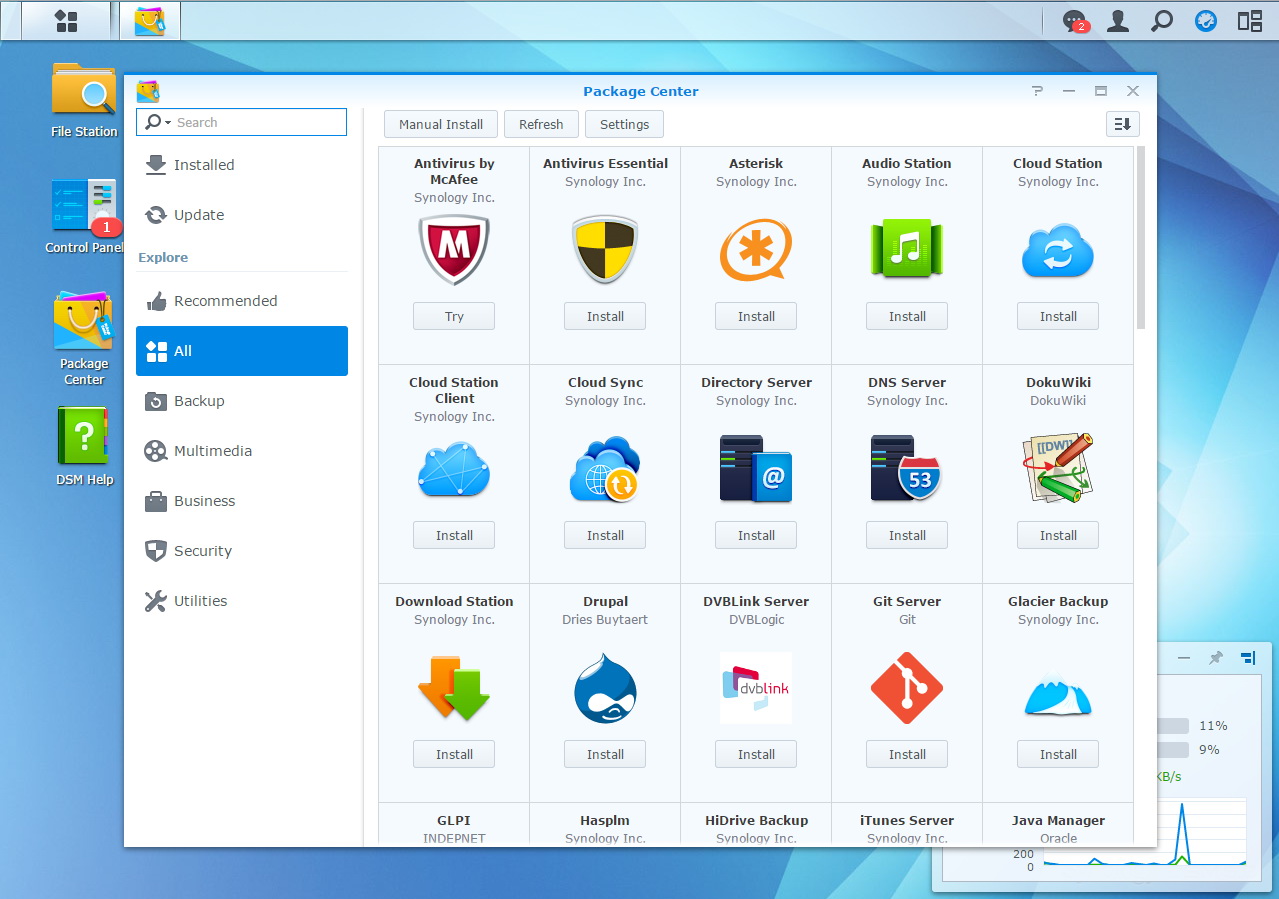Open the main menu grid icon
This screenshot has height=899, width=1279.
pos(67,21)
